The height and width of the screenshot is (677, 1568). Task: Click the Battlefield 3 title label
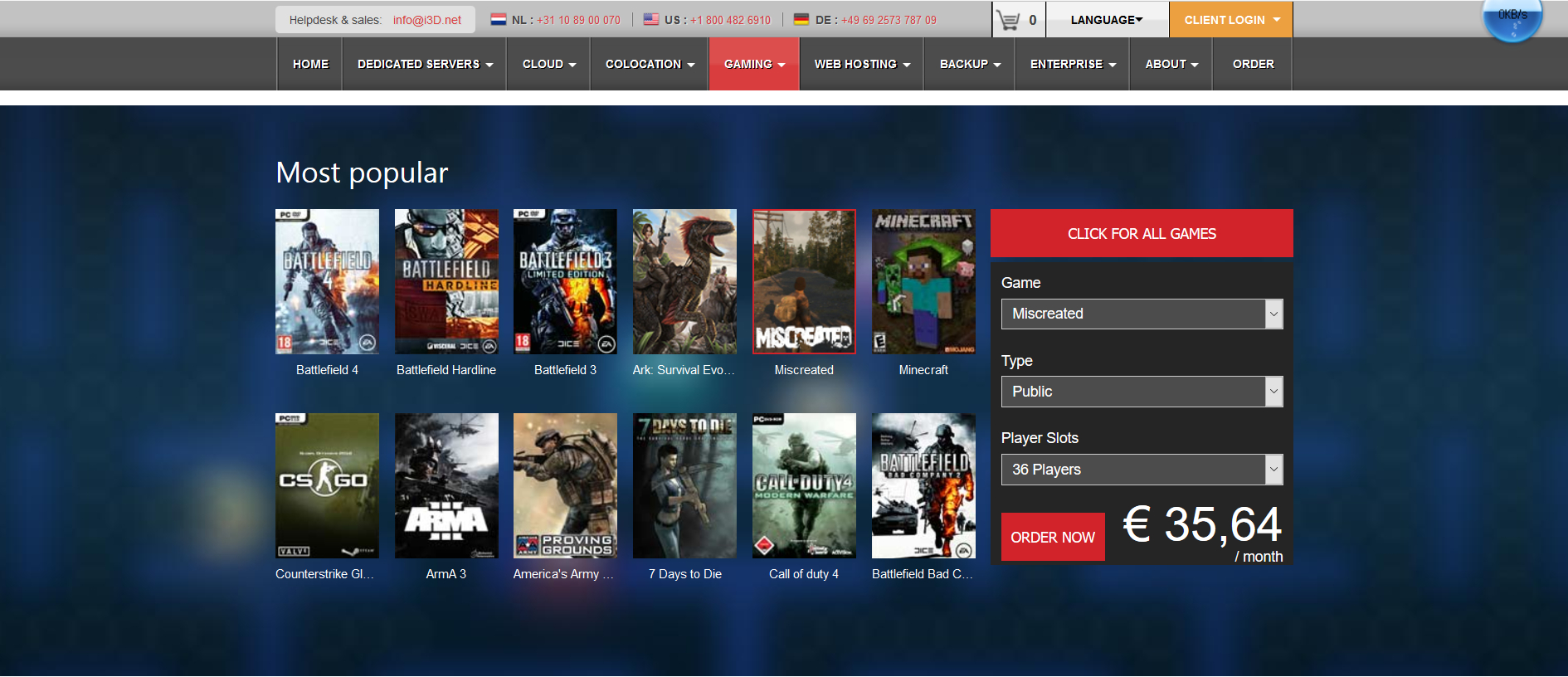565,370
